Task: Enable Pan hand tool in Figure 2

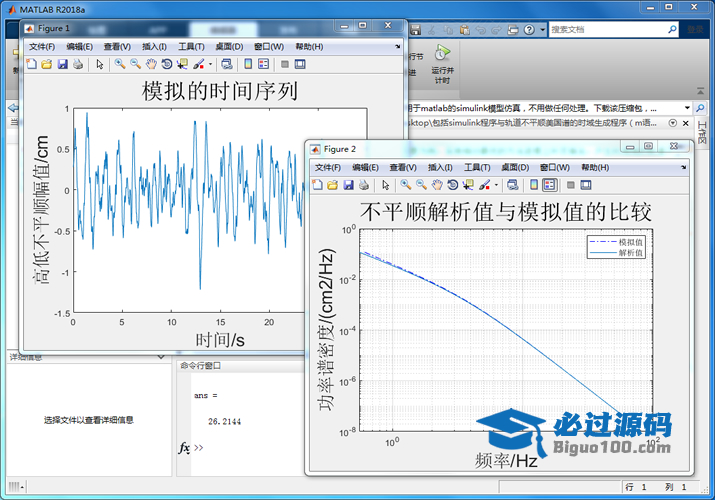Action: [437, 185]
